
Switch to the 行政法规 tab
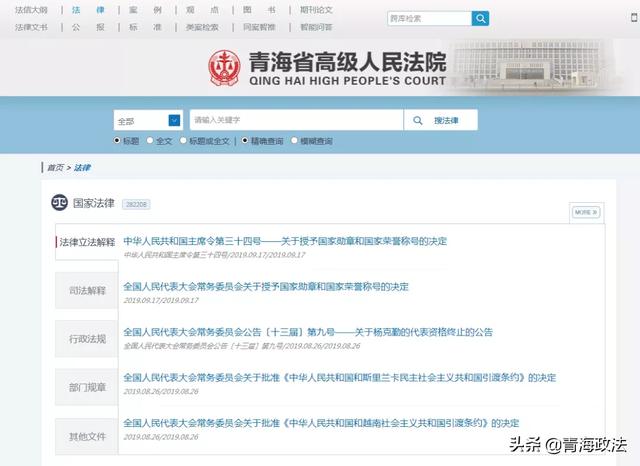(x=87, y=339)
